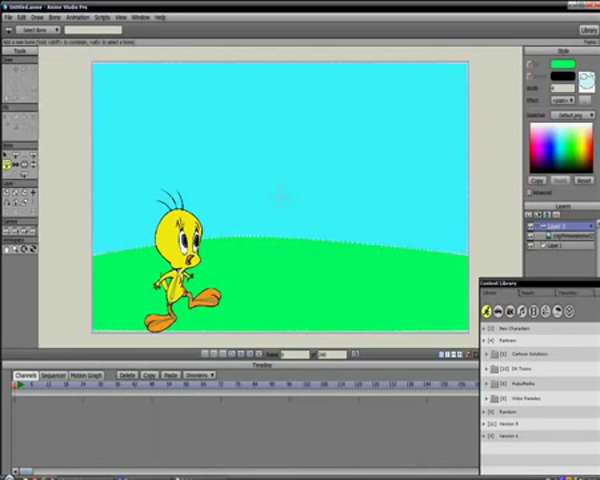Click the music note Audio icon in Content Library
This screenshot has width=600, height=480.
pyautogui.click(x=522, y=311)
